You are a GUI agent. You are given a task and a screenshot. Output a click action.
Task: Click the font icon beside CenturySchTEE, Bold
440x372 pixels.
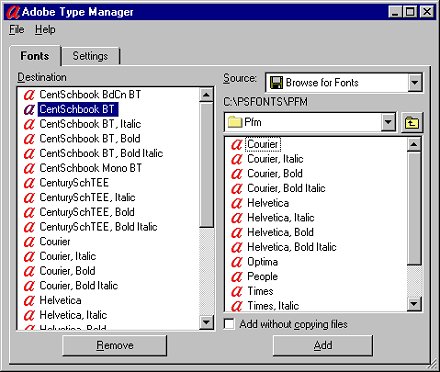click(29, 212)
